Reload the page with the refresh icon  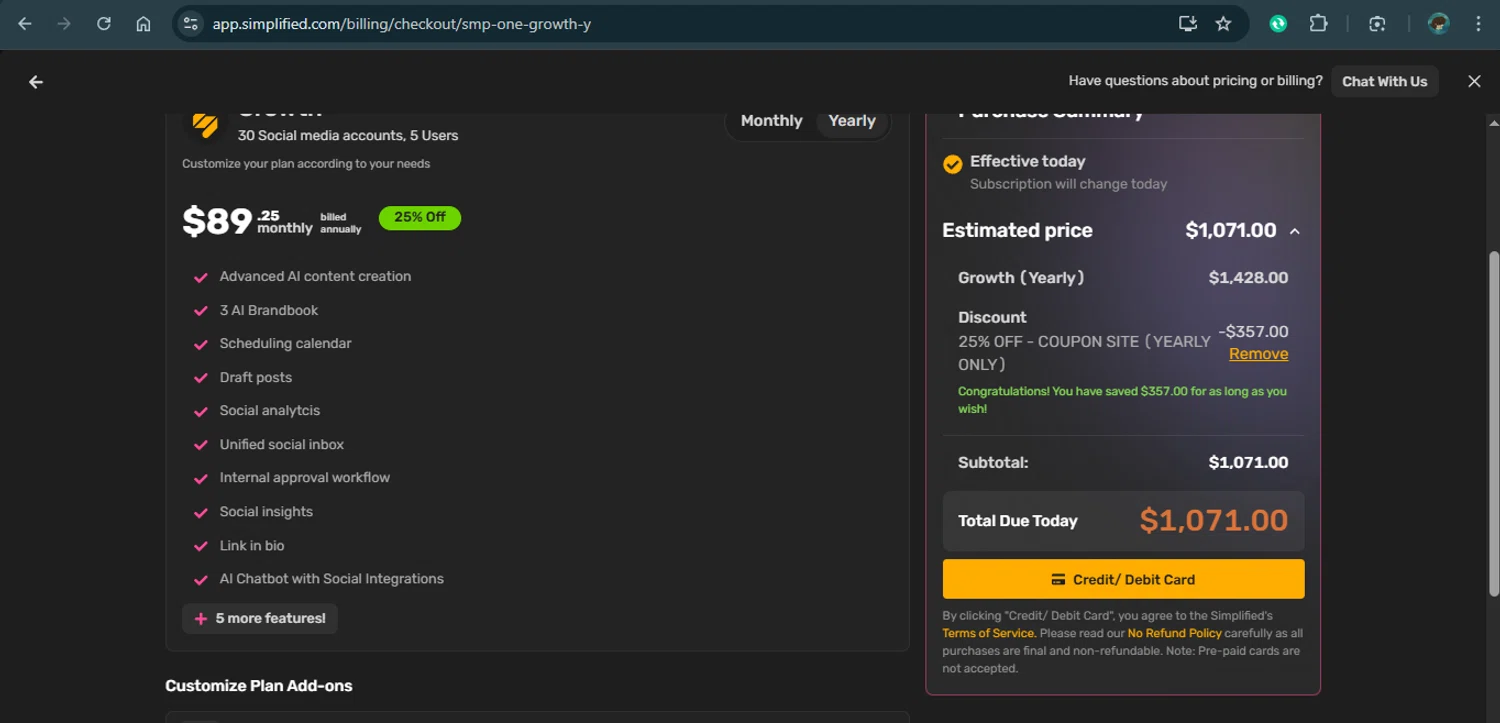click(x=104, y=24)
